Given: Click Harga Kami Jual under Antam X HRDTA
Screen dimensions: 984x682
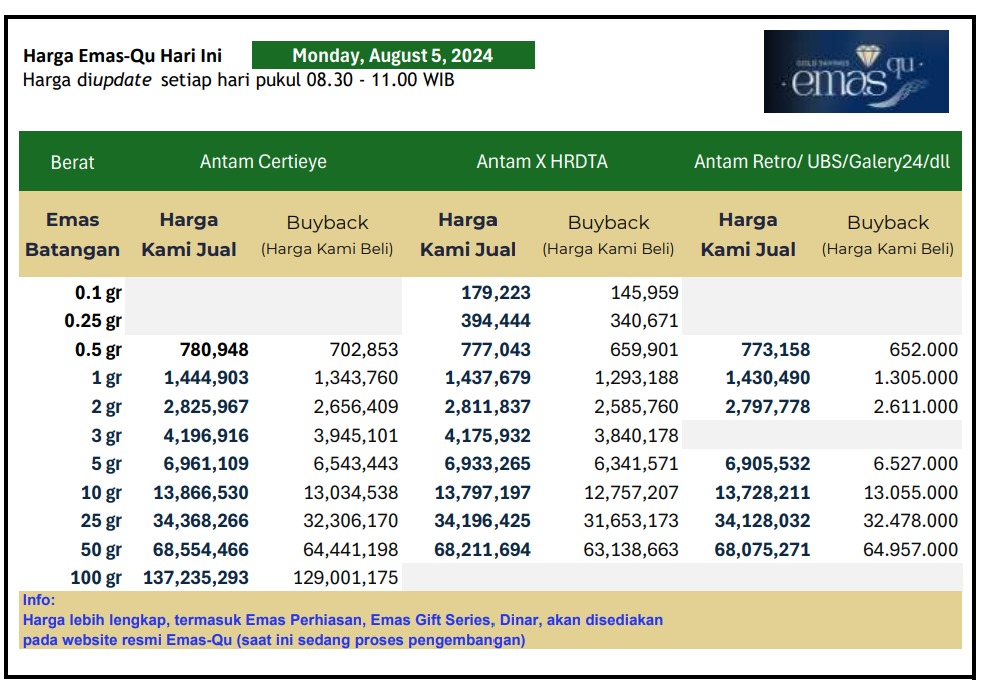Looking at the screenshot, I should (468, 235).
